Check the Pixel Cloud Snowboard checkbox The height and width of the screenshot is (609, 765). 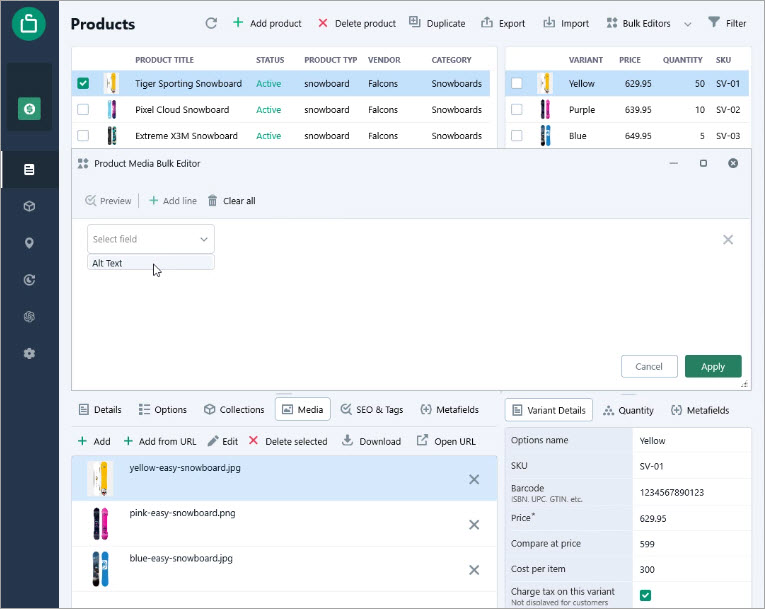[x=83, y=109]
